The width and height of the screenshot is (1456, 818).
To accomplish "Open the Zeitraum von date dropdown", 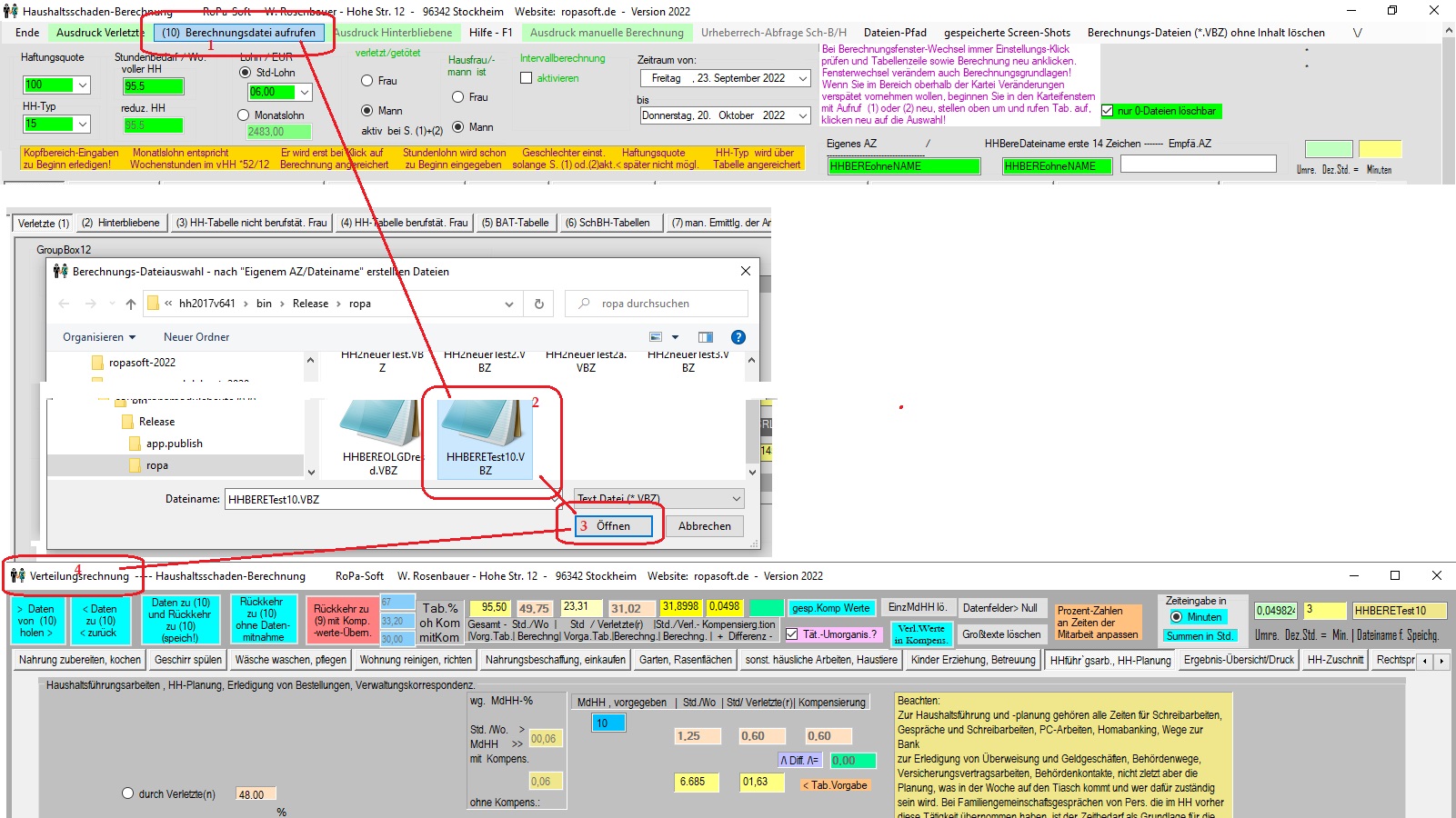I will pyautogui.click(x=802, y=79).
